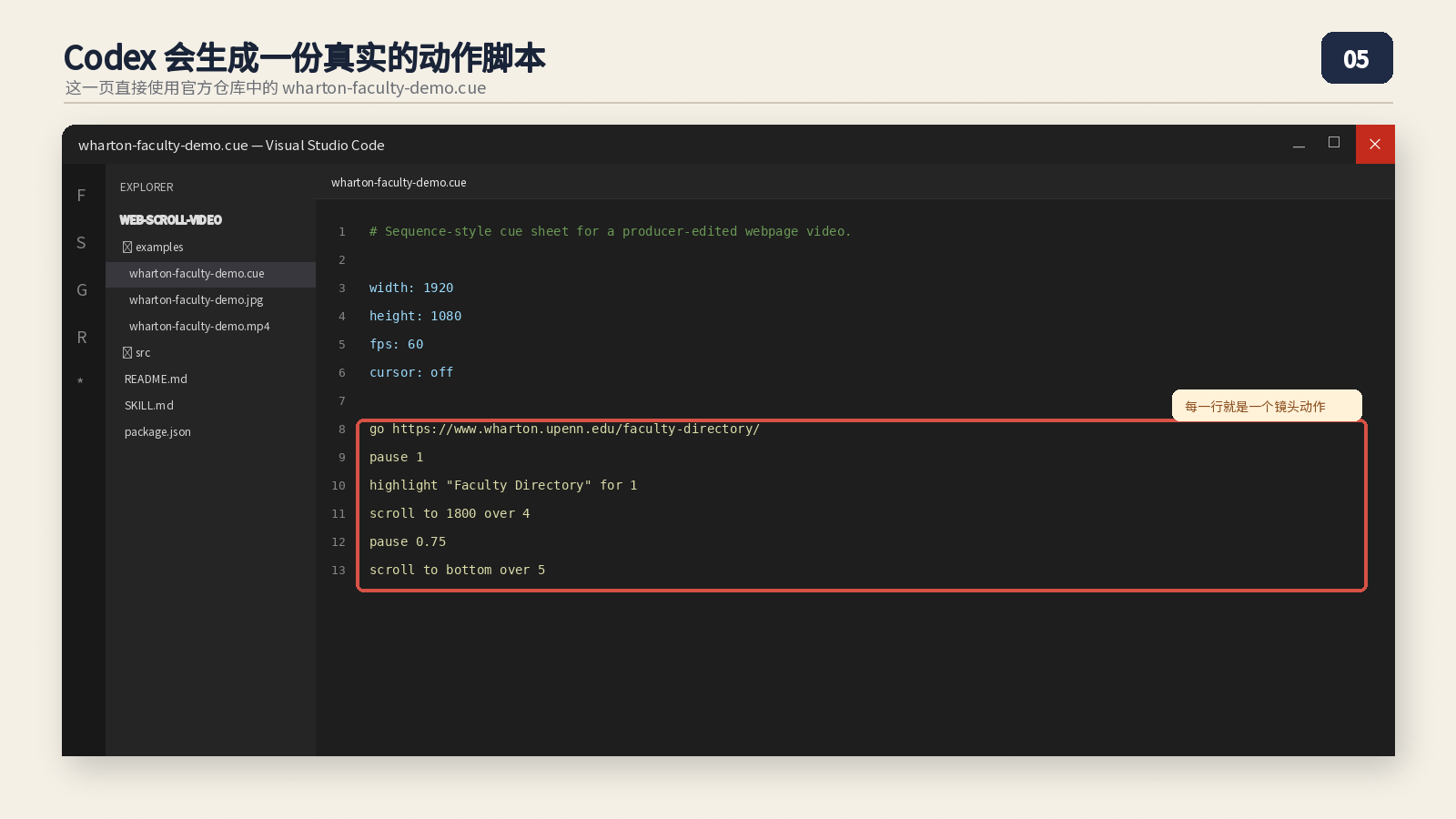Open the G activity bar icon
The width and height of the screenshot is (1456, 819).
82,290
